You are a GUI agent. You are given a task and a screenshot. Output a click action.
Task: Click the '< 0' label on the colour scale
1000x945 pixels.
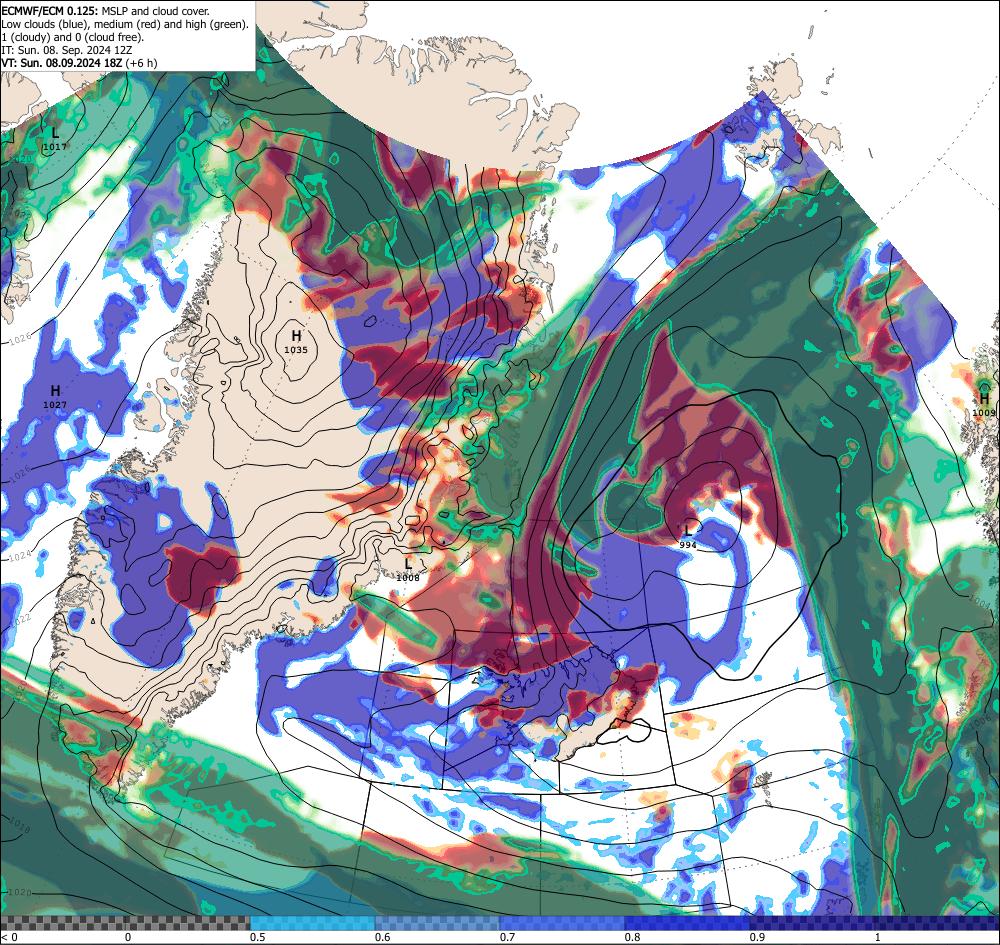[x=11, y=937]
